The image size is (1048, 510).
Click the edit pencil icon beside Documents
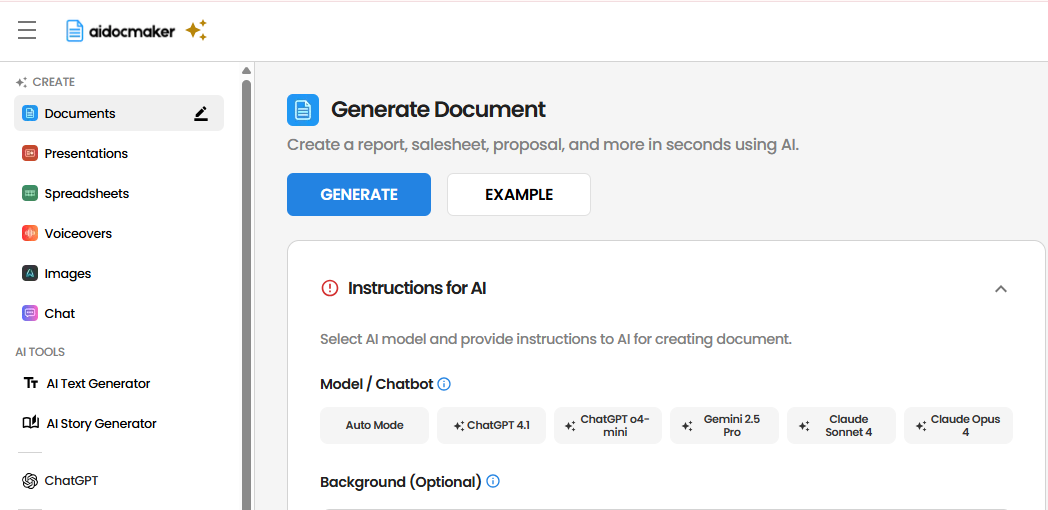pyautogui.click(x=201, y=114)
